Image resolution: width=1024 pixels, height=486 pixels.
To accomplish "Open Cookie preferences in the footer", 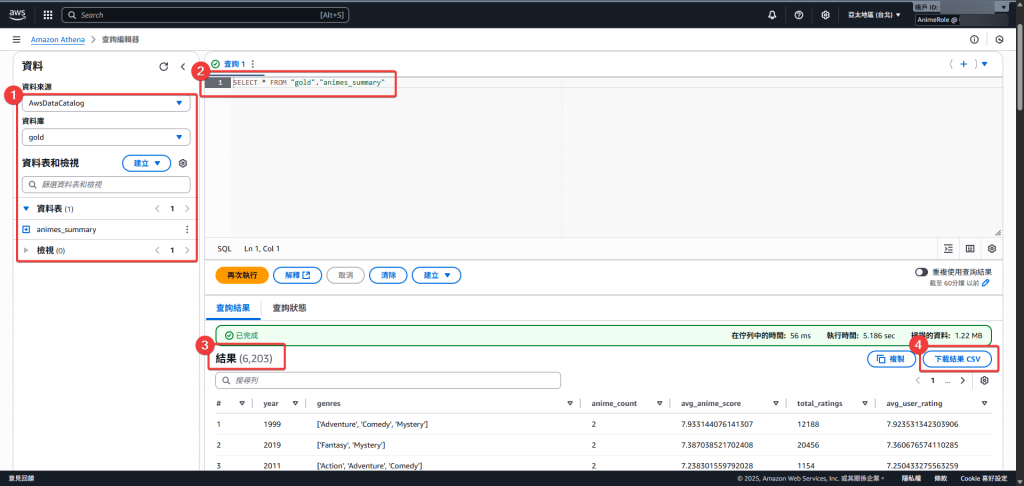I will [985, 479].
